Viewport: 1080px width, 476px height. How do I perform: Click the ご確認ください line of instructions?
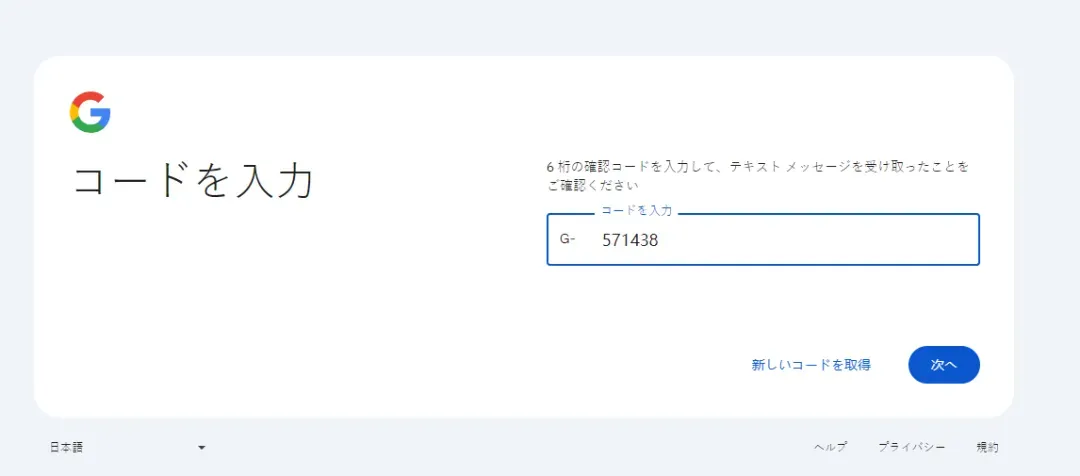tap(593, 185)
